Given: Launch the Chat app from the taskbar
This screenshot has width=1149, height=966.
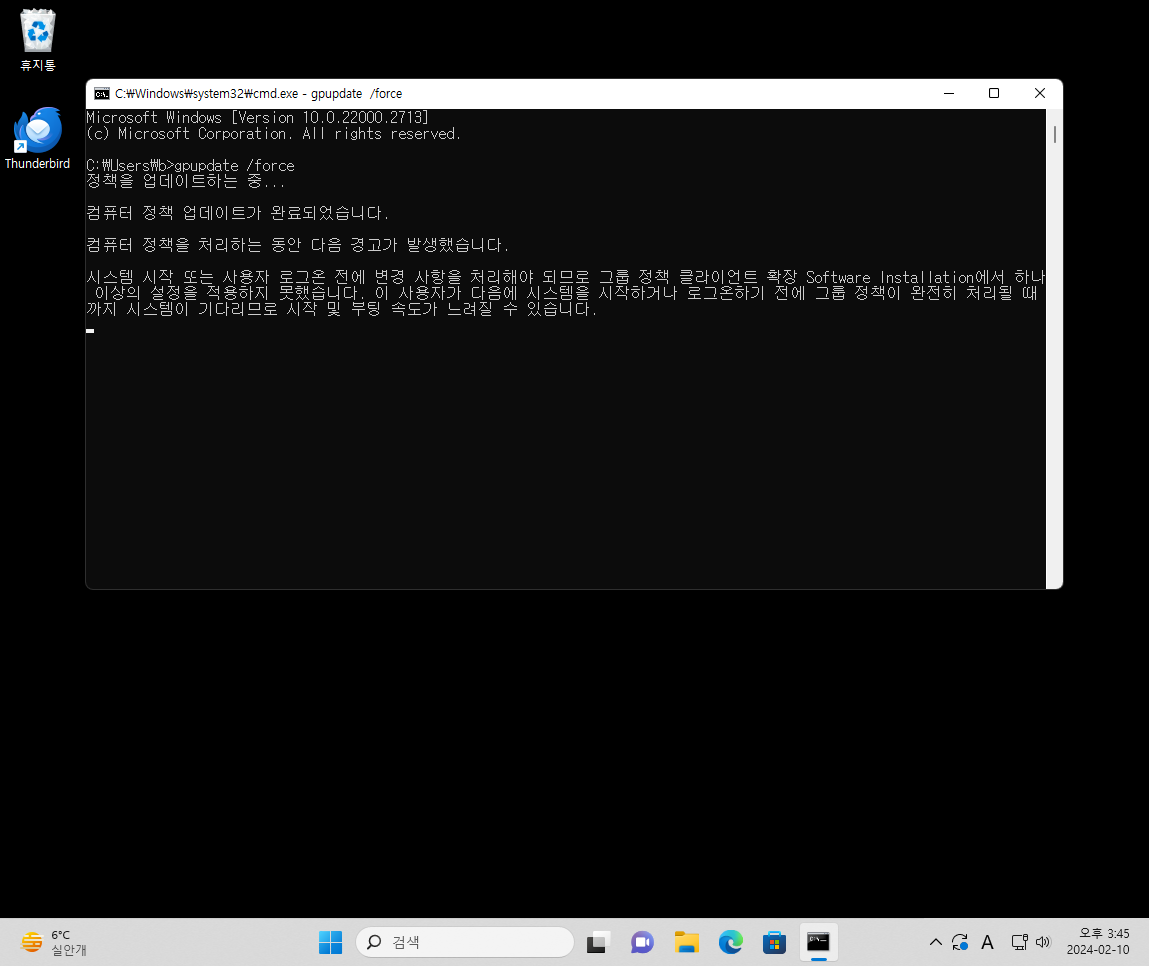Looking at the screenshot, I should coord(642,942).
